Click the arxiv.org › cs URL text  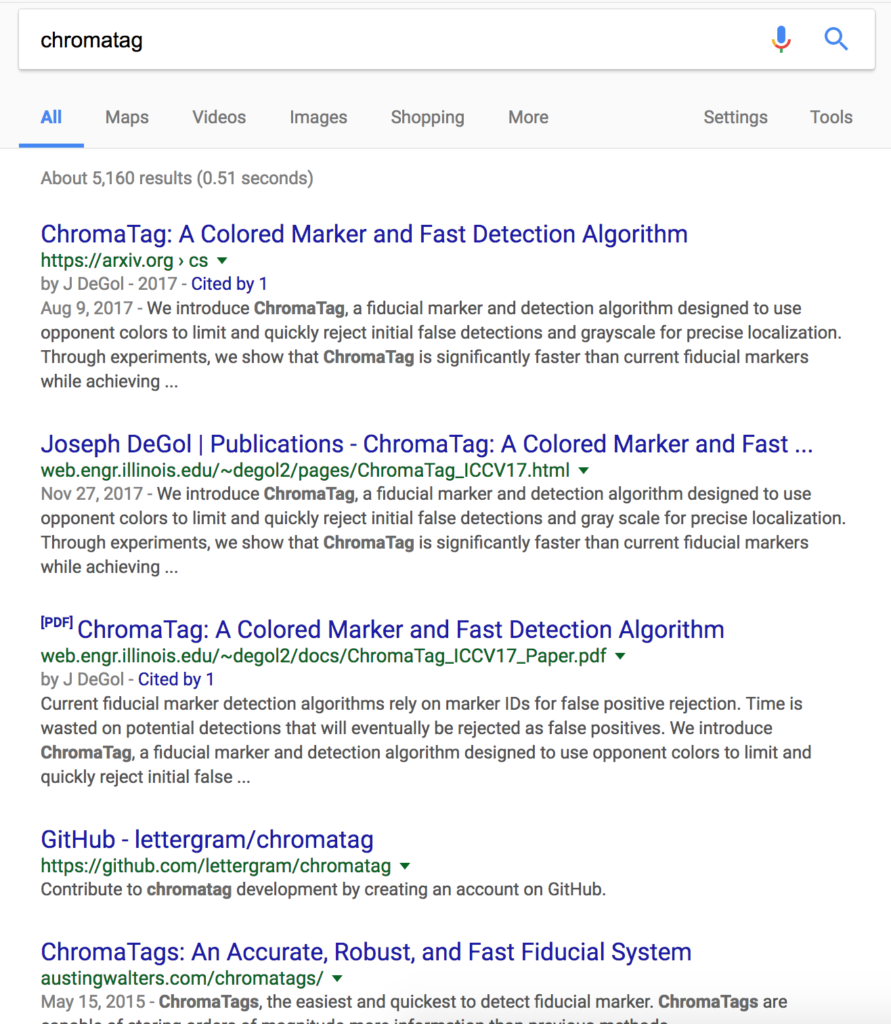(x=124, y=261)
